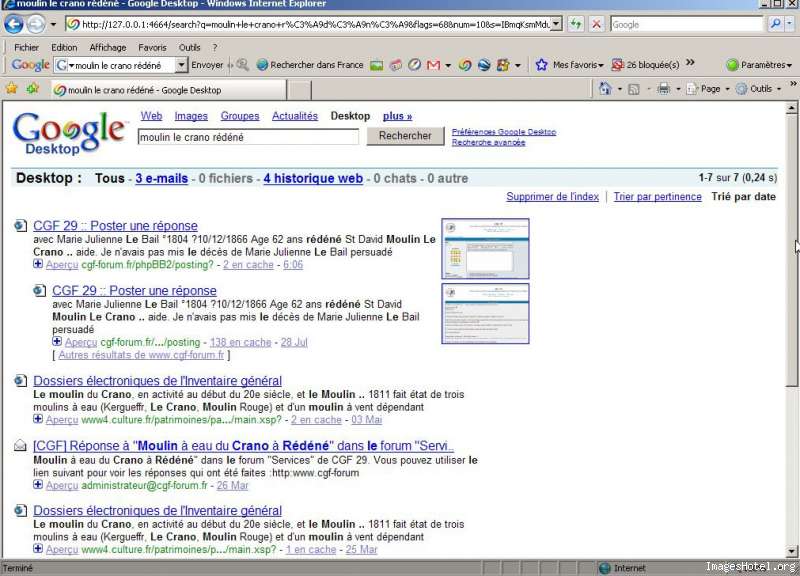This screenshot has height=576, width=800.
Task: Expand the Google Toolbar search box dropdown
Action: (181, 65)
